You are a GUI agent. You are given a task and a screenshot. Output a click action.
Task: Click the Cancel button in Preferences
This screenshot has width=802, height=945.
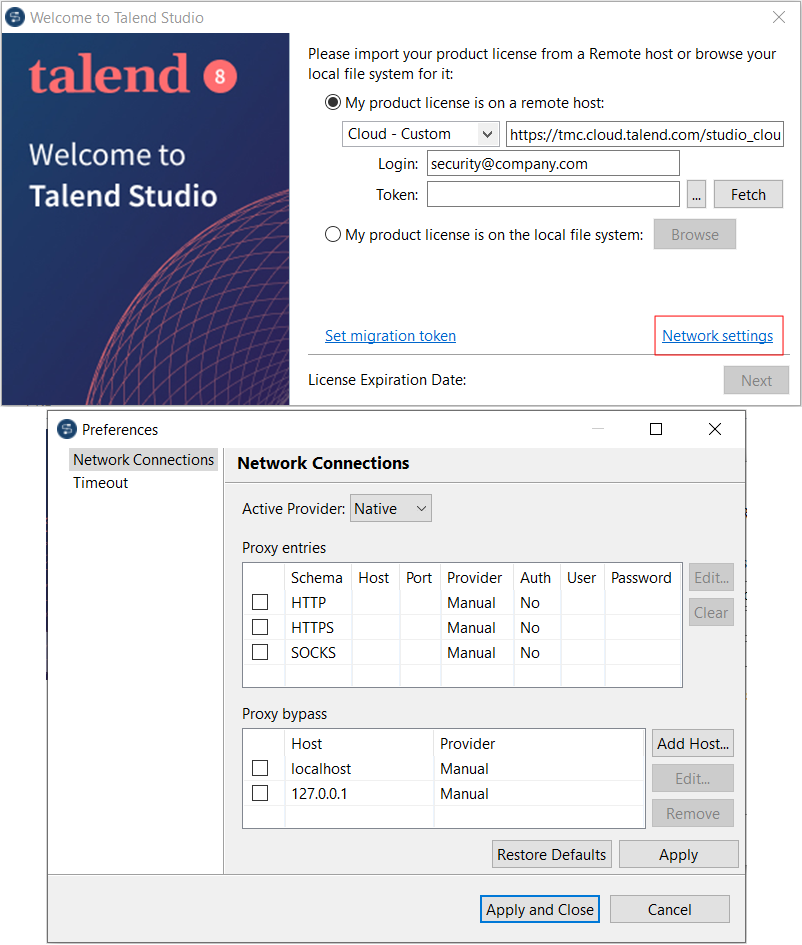[669, 909]
